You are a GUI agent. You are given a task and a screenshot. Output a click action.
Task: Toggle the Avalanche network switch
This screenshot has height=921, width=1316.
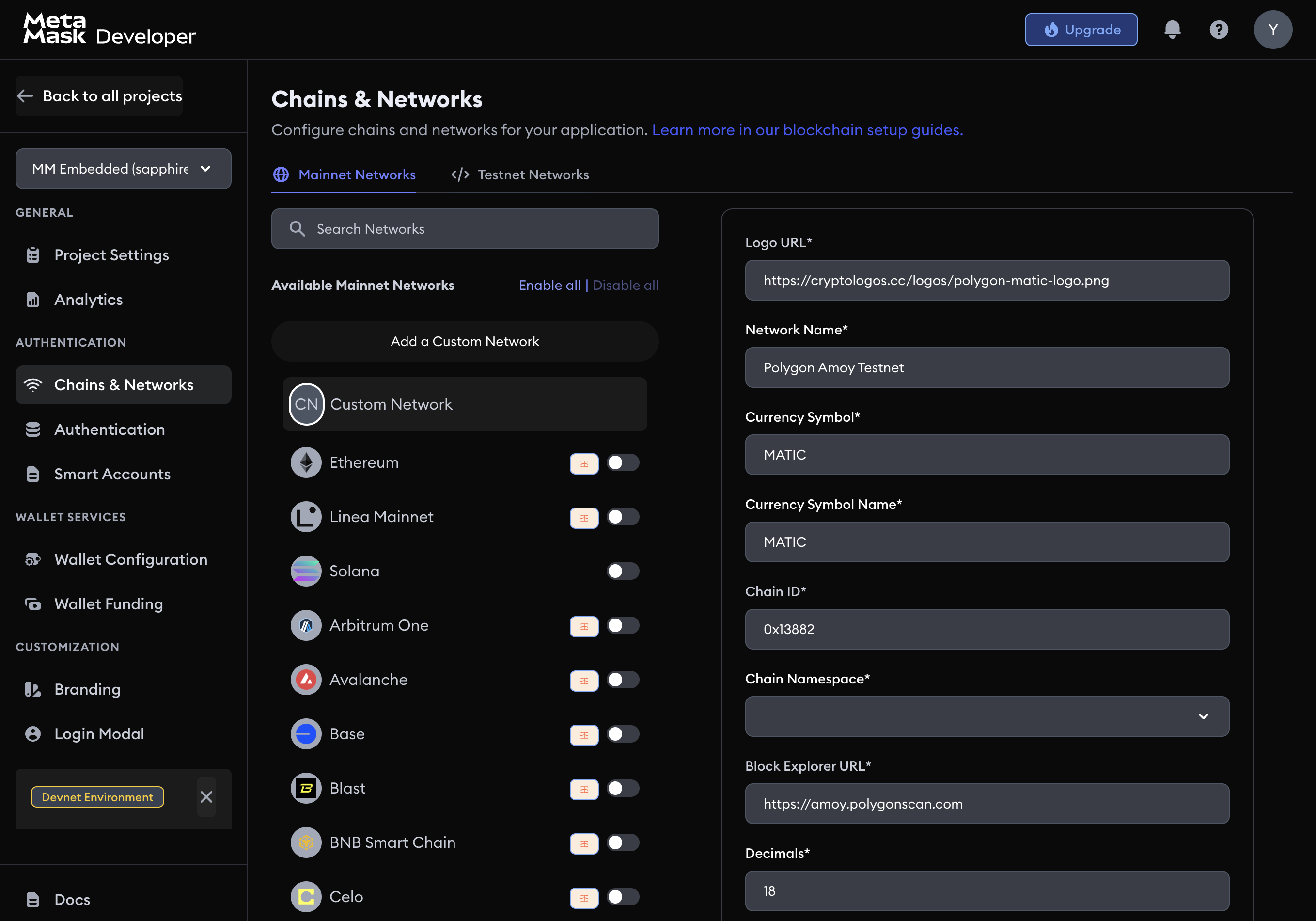pos(623,680)
